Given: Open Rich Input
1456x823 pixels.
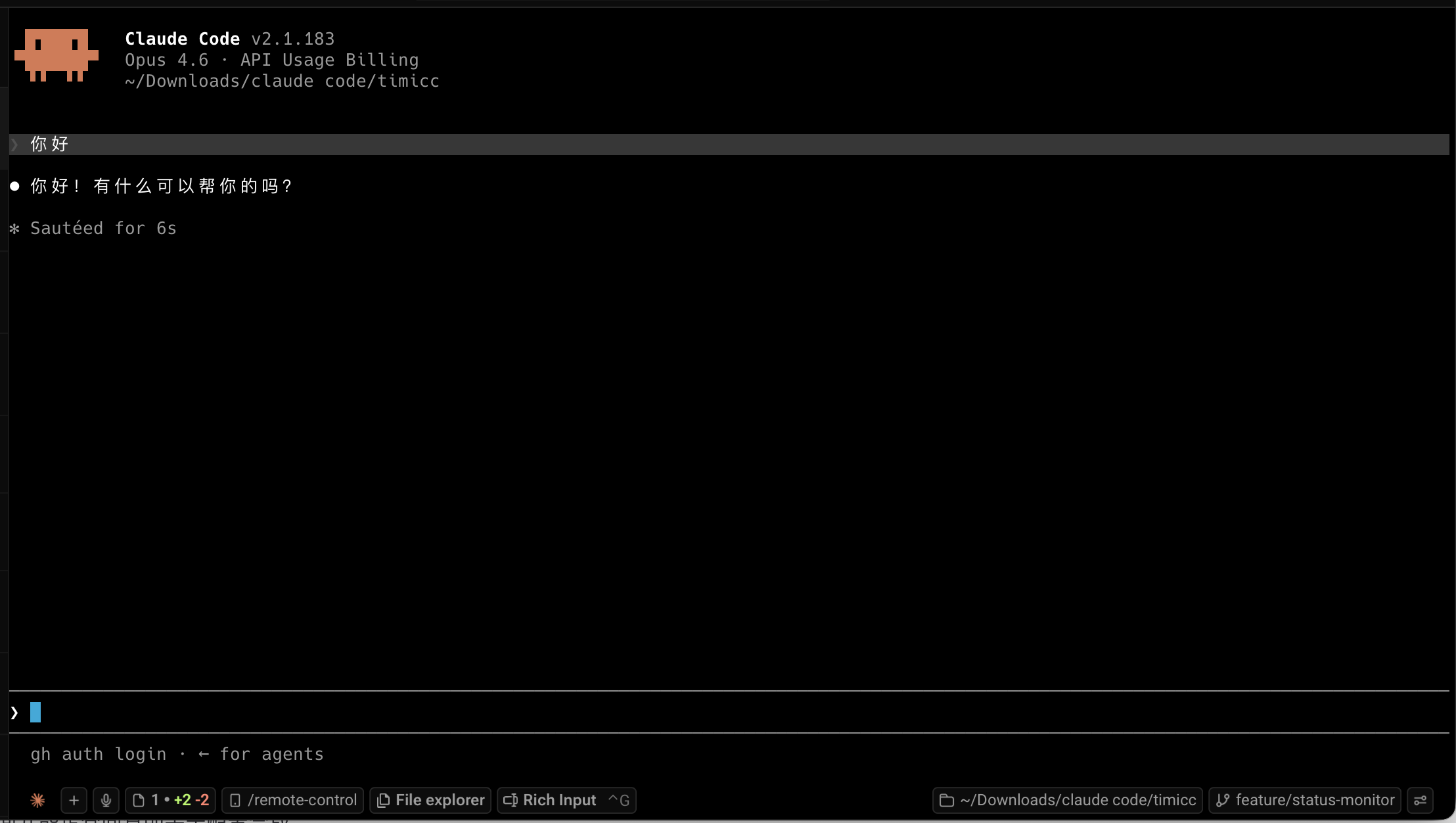Looking at the screenshot, I should pyautogui.click(x=566, y=800).
